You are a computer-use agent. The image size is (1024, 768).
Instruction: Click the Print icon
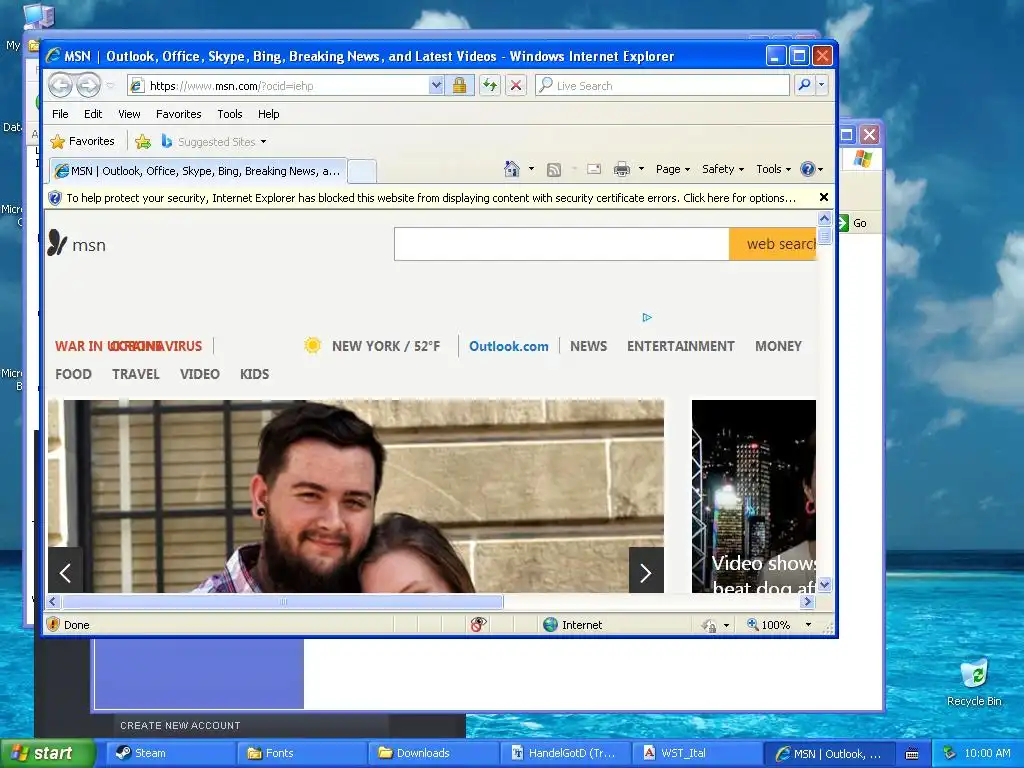tap(622, 169)
